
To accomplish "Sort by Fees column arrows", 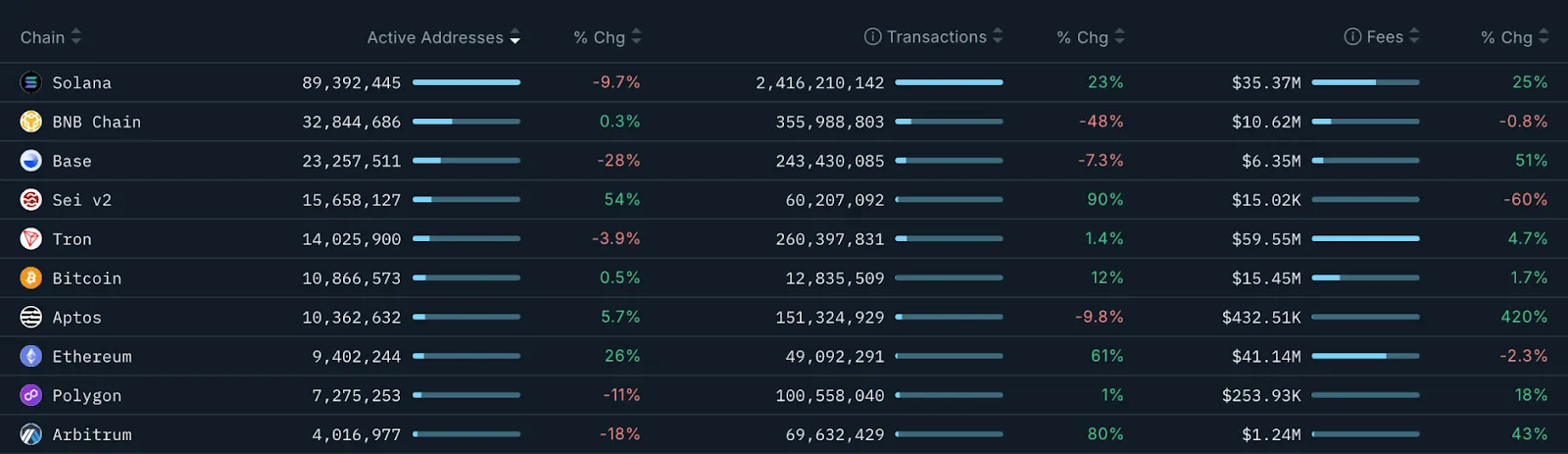I will [1414, 37].
